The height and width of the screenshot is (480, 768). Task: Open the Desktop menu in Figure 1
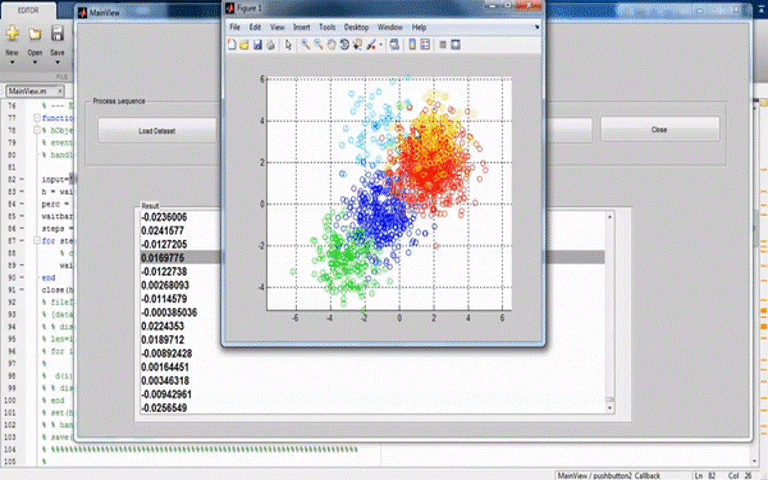[356, 27]
